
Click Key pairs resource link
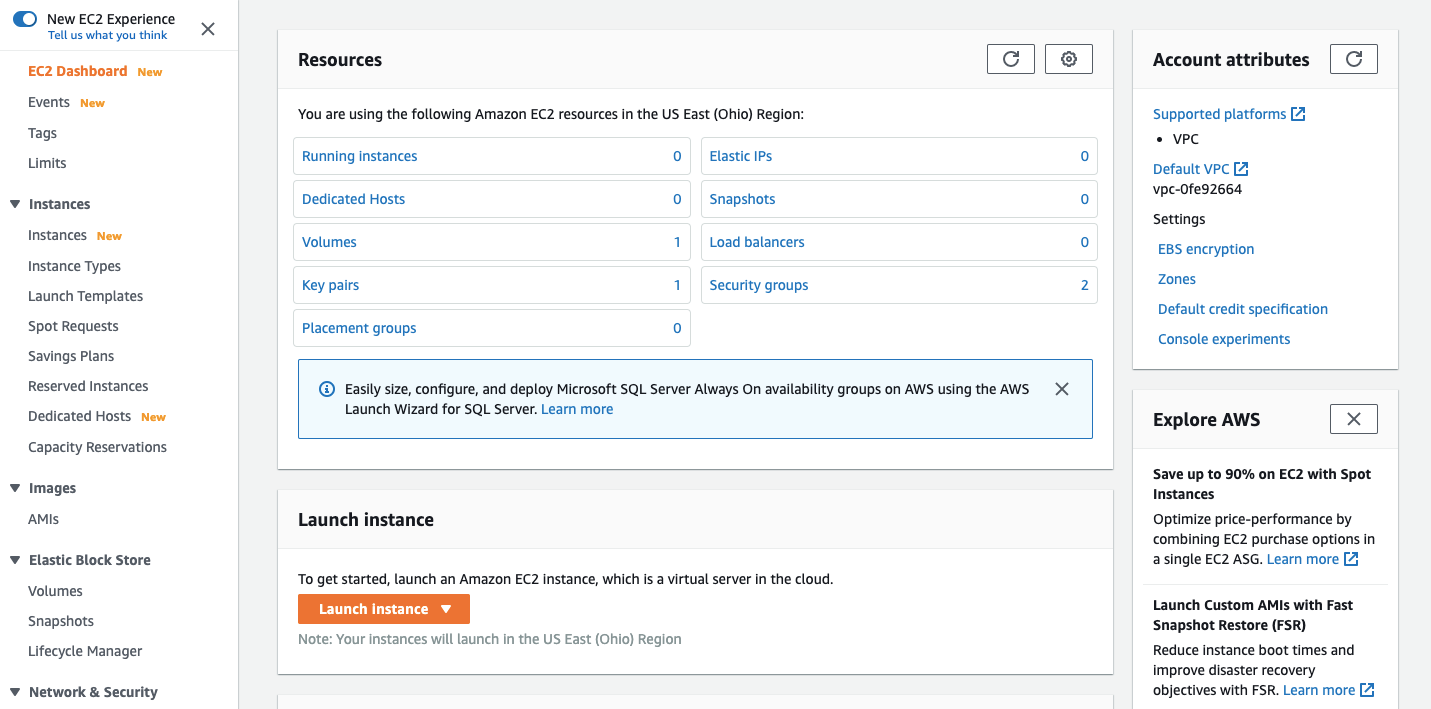pyautogui.click(x=330, y=285)
